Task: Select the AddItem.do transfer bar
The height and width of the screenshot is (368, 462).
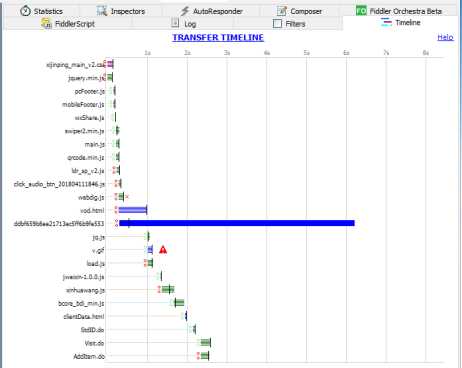Action: click(204, 356)
